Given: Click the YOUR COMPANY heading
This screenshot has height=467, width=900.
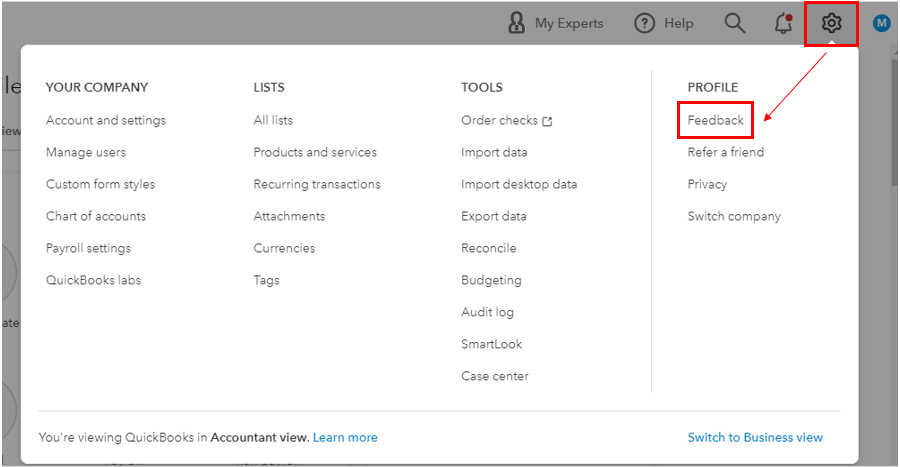Looking at the screenshot, I should [x=97, y=88].
